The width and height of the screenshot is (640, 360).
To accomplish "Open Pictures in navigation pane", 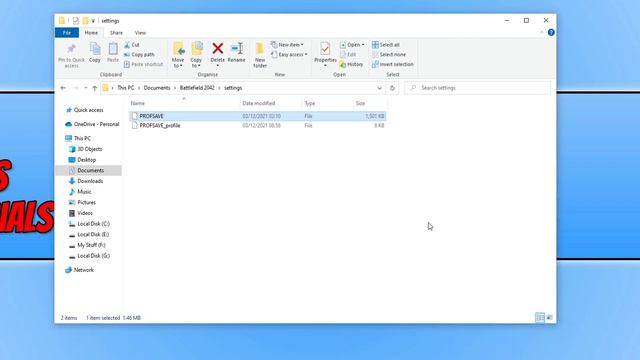I will click(86, 202).
